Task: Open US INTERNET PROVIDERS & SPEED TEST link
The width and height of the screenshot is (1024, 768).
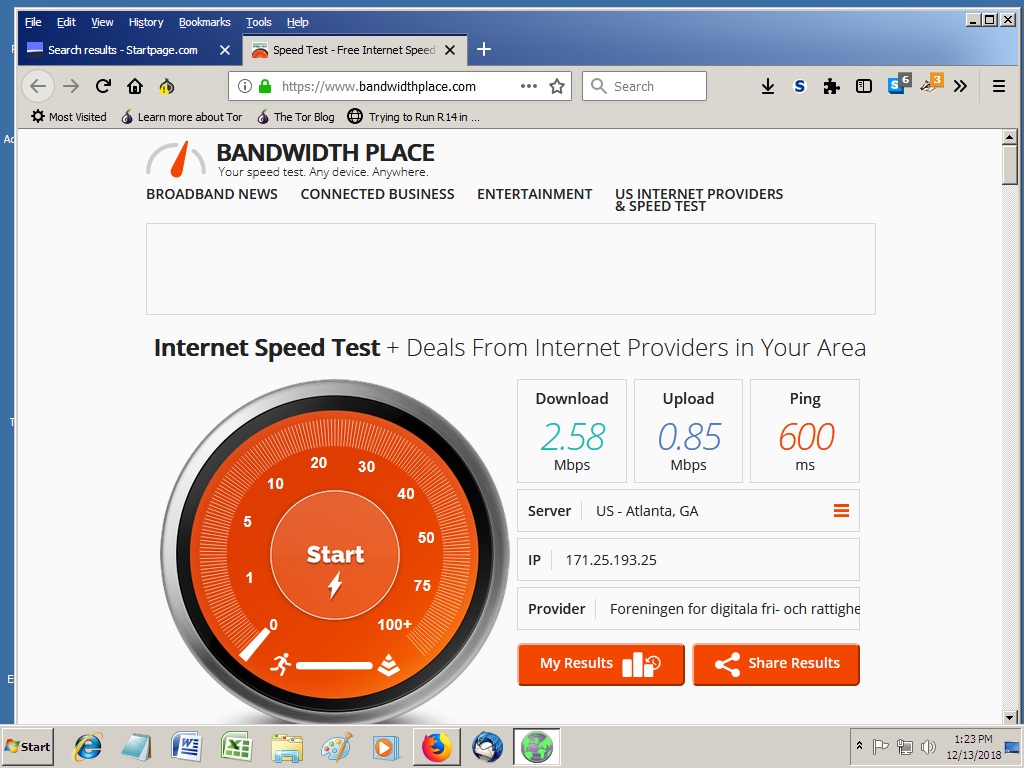Action: [699, 200]
